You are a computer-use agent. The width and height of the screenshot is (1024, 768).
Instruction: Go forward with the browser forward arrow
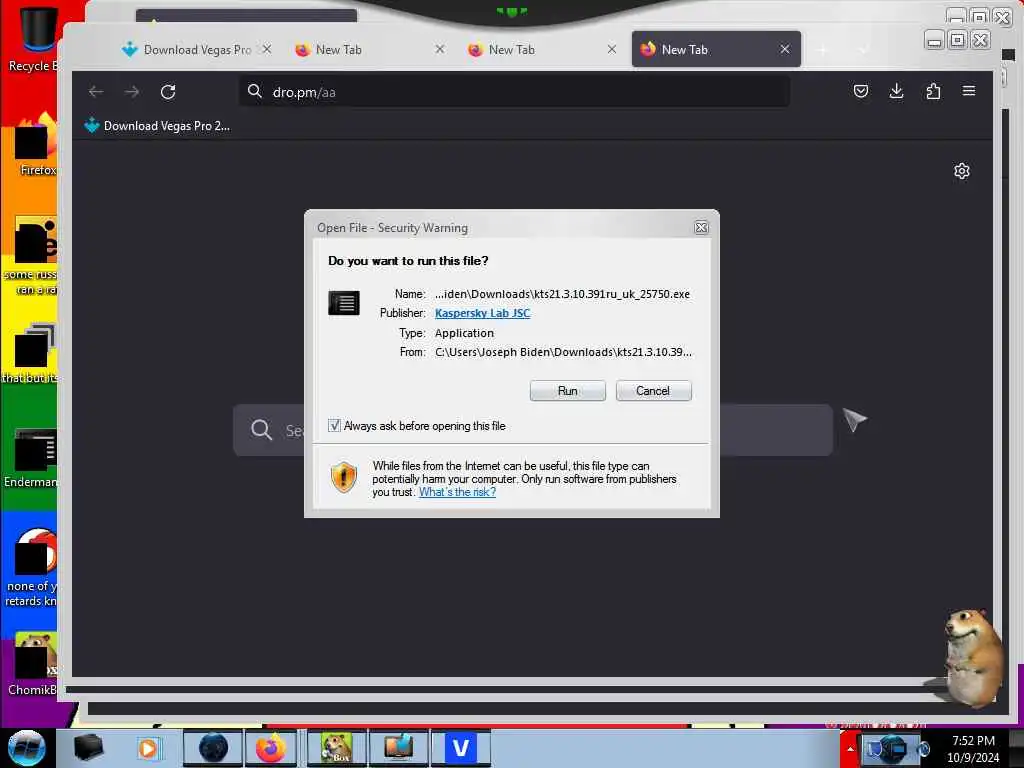pyautogui.click(x=132, y=91)
